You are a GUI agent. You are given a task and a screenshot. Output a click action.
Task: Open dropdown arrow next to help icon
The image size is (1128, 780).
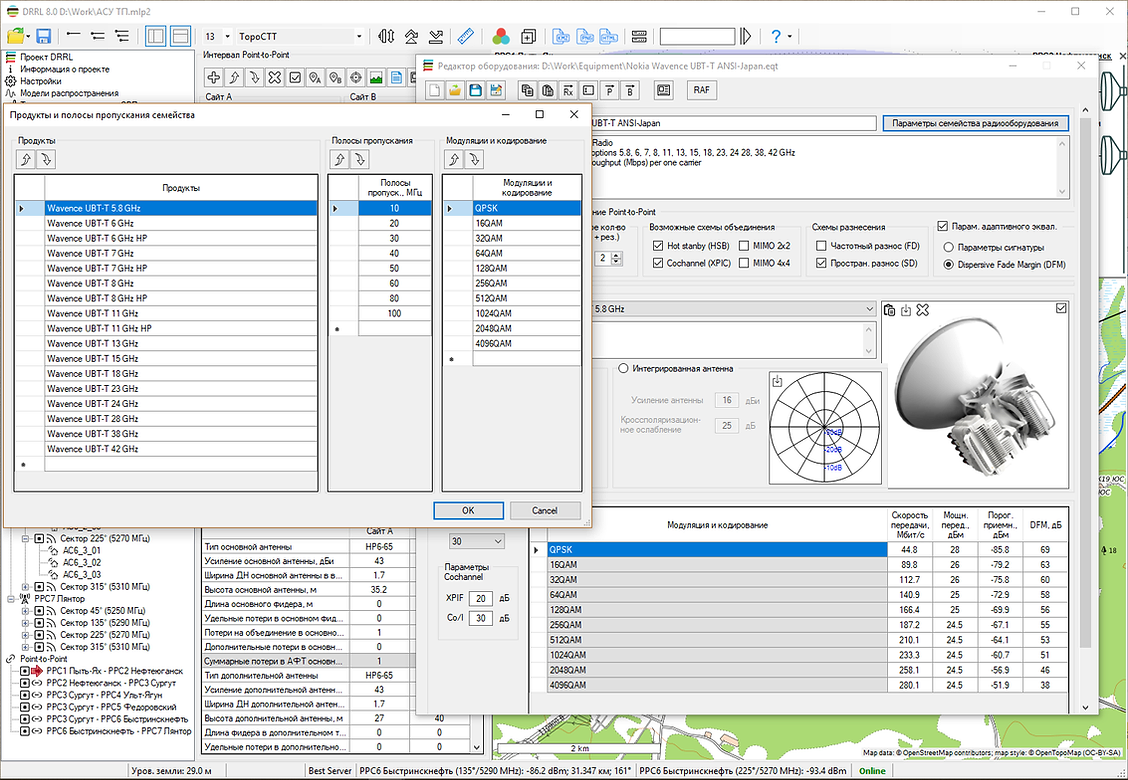(x=790, y=36)
